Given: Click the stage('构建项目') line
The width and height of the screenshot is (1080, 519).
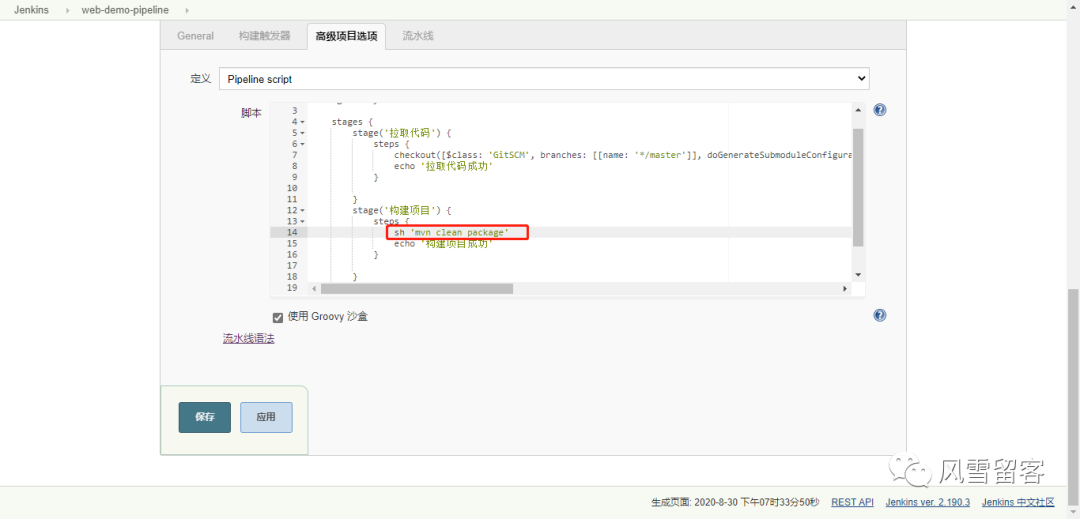Looking at the screenshot, I should coord(402,210).
